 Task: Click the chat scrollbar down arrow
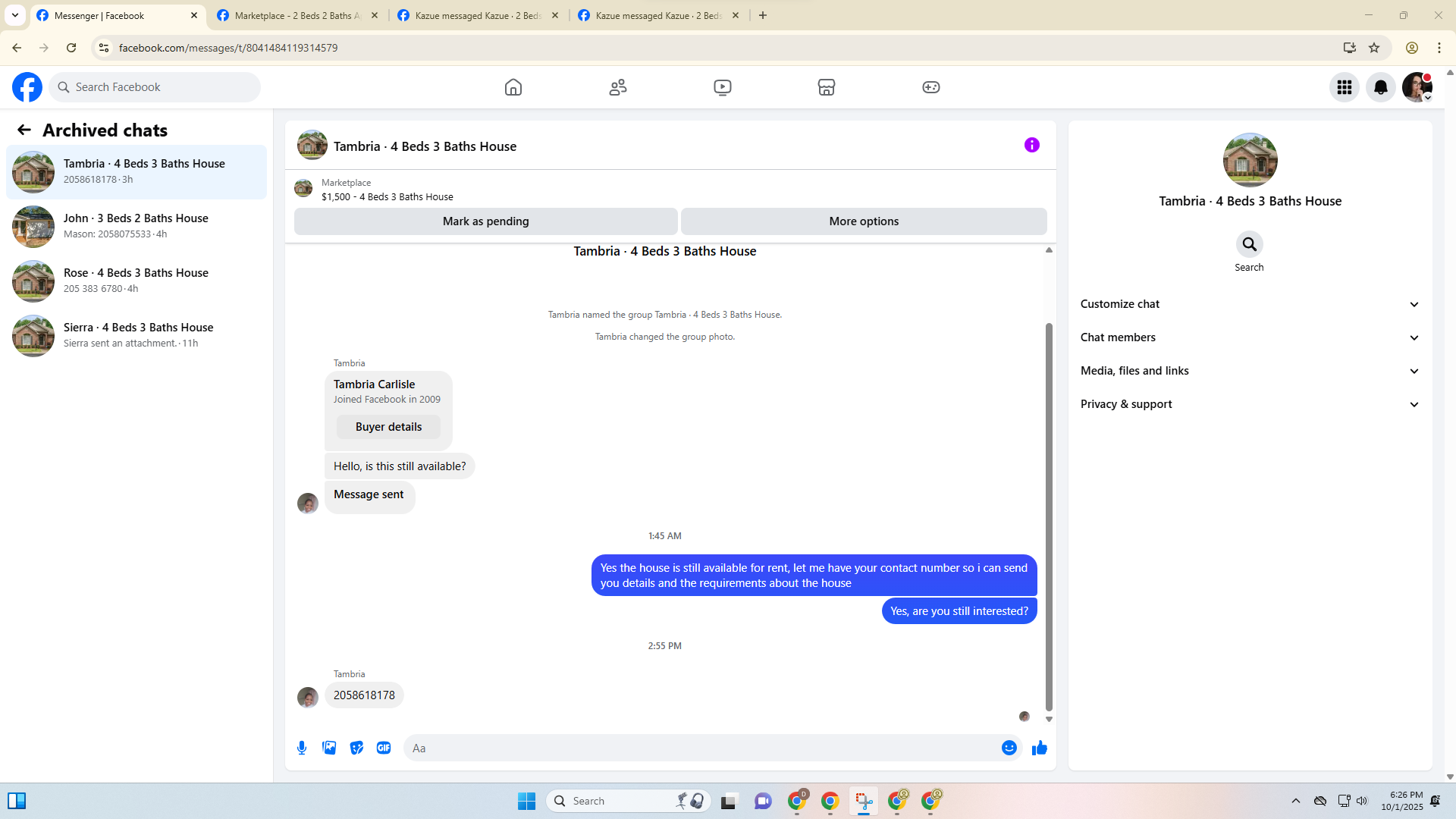pos(1049,719)
